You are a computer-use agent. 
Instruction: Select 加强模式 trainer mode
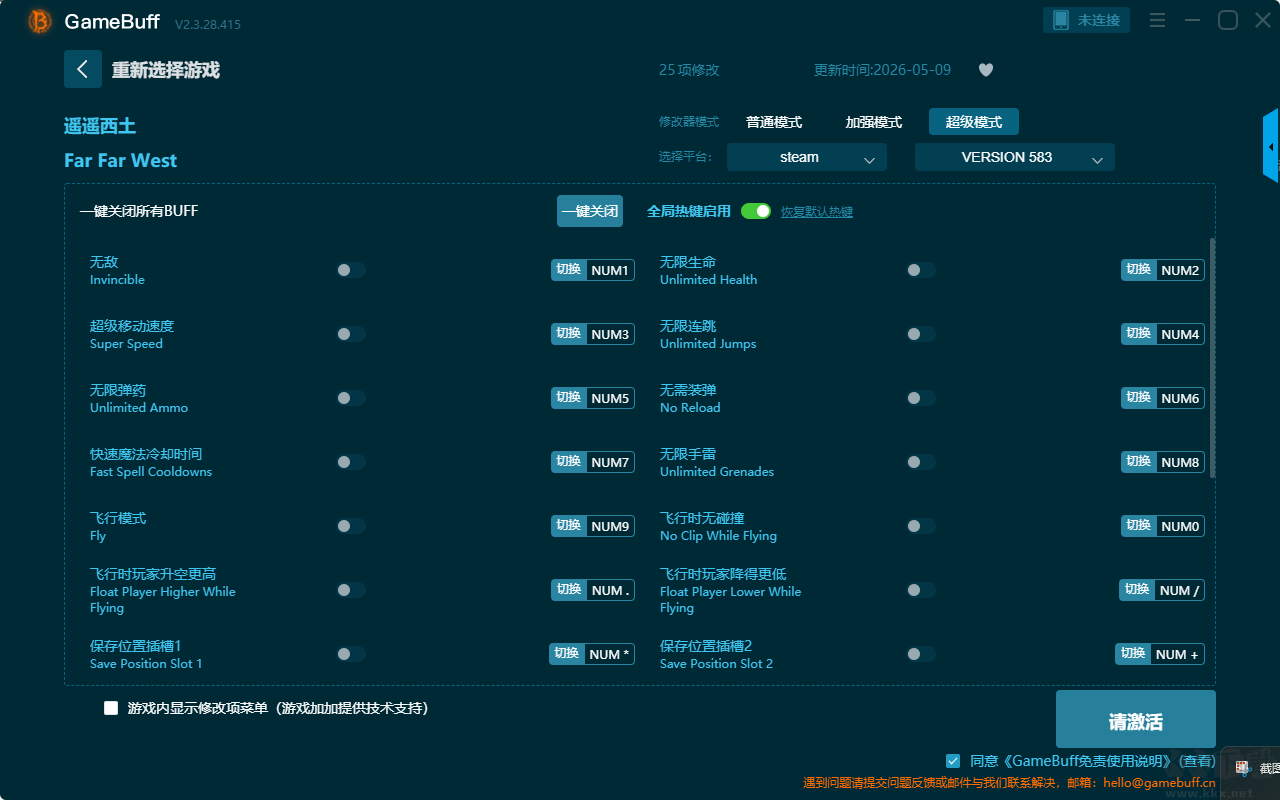coord(874,122)
